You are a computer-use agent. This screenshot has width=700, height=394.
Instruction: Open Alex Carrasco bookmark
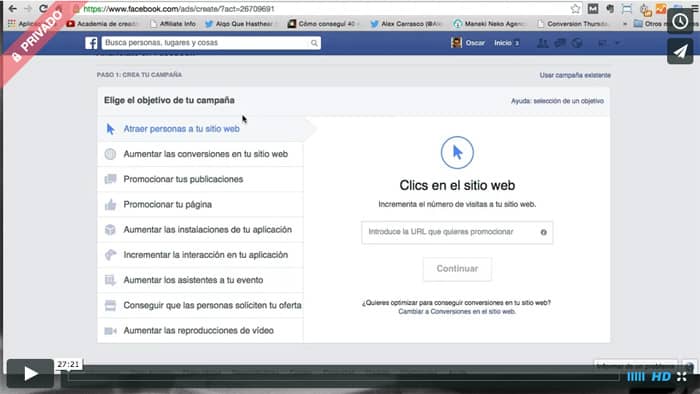(x=406, y=24)
